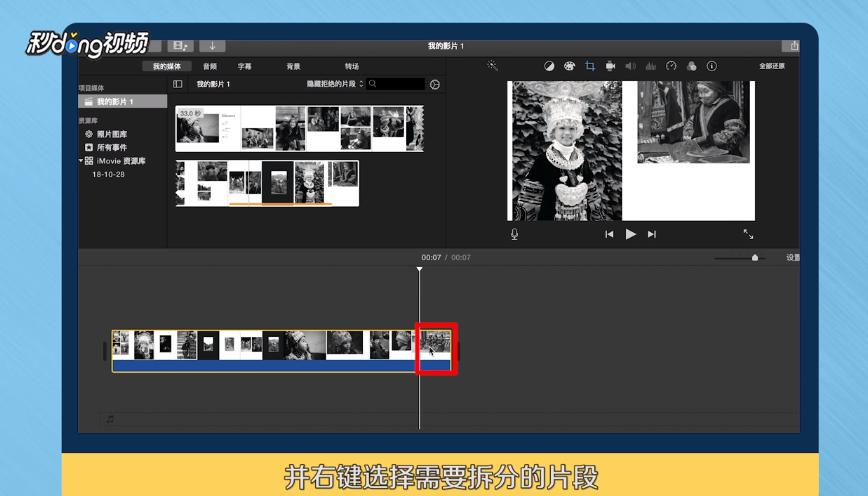
Task: Open the color correction palette tool
Action: pyautogui.click(x=569, y=66)
